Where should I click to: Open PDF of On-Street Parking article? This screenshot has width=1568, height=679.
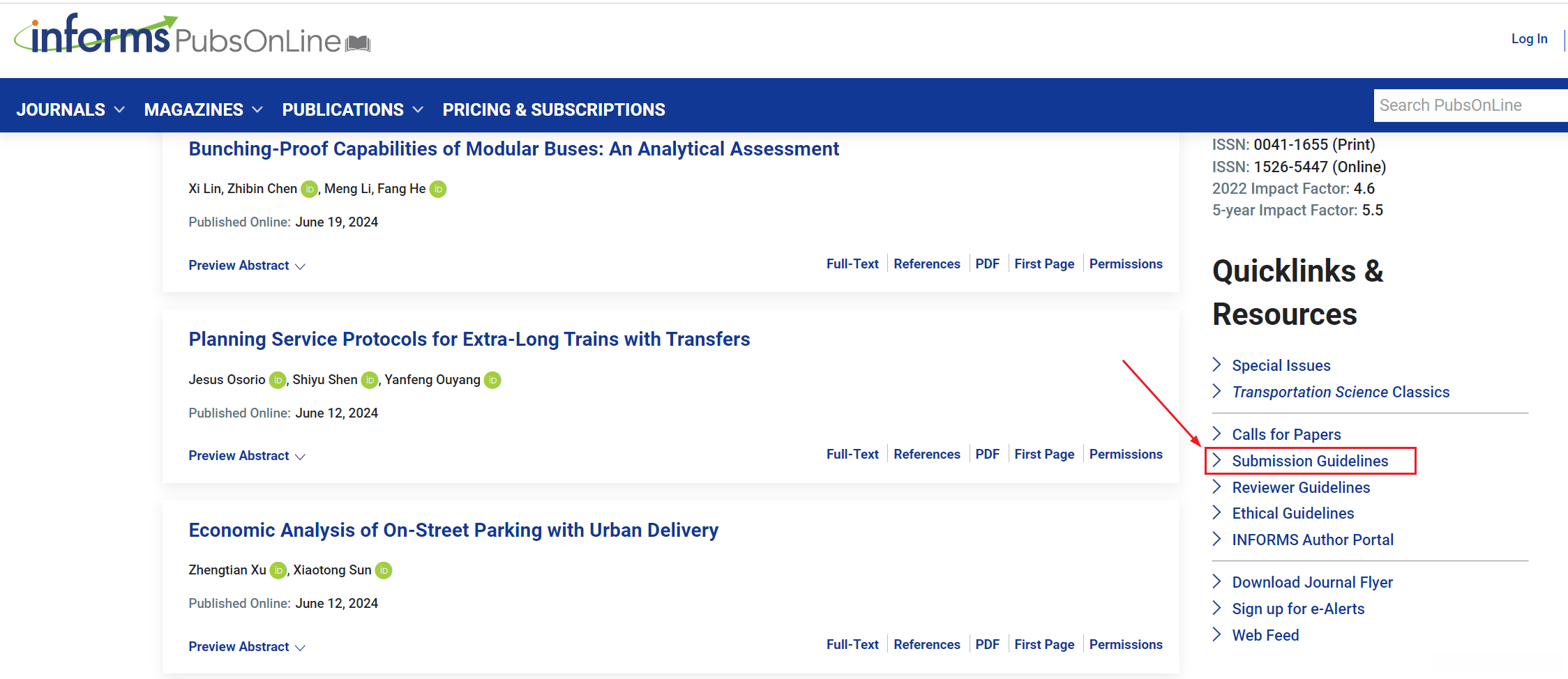point(987,645)
